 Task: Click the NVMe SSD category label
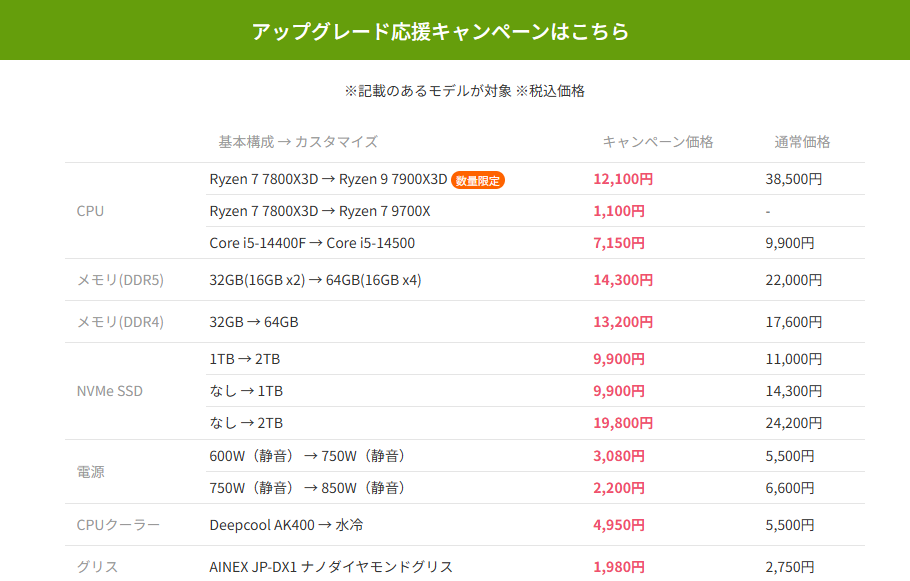click(109, 390)
